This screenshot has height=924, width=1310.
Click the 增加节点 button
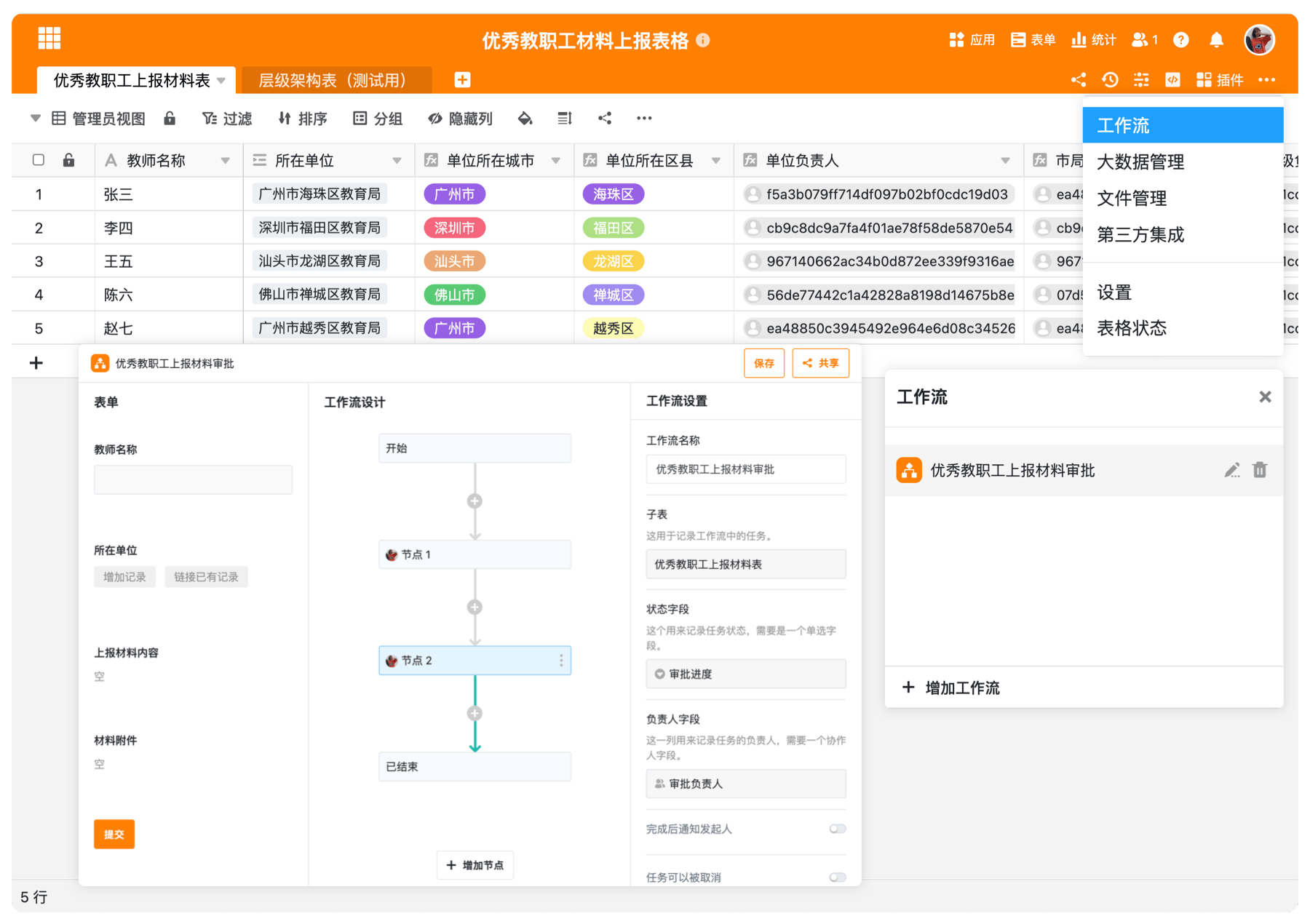[x=475, y=865]
